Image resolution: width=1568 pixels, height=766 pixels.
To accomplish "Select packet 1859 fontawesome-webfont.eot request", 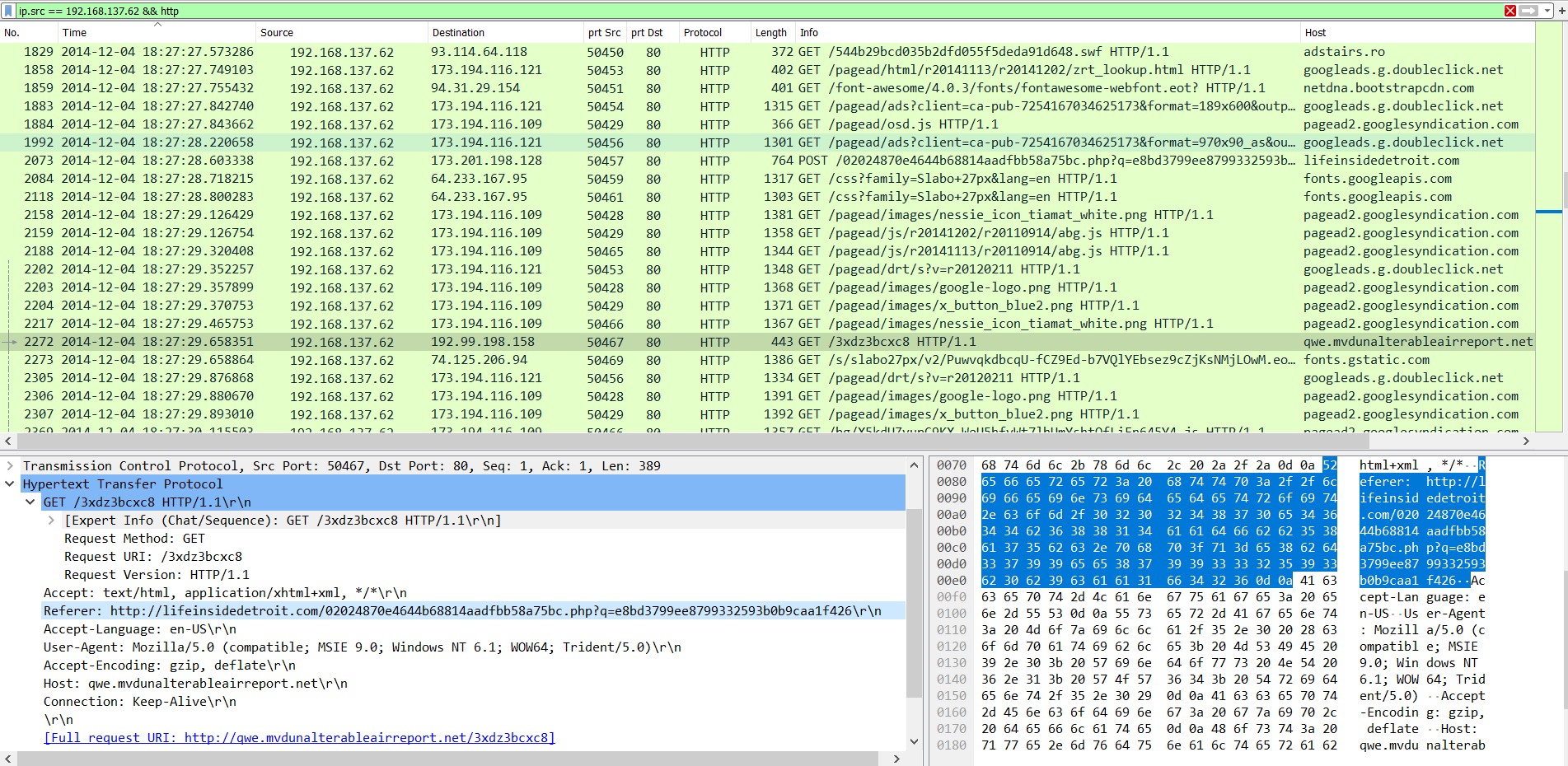I will (x=766, y=88).
